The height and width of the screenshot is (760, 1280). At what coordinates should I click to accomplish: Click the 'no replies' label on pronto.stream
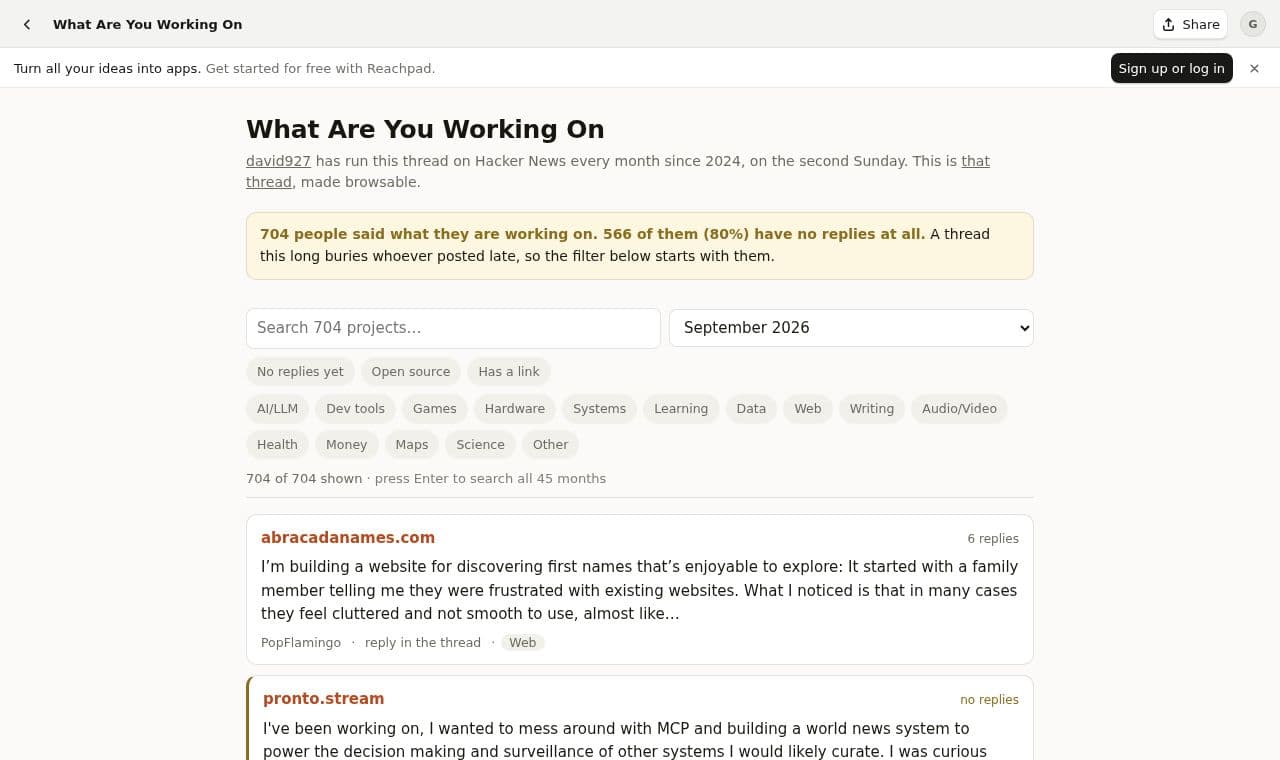[x=989, y=700]
